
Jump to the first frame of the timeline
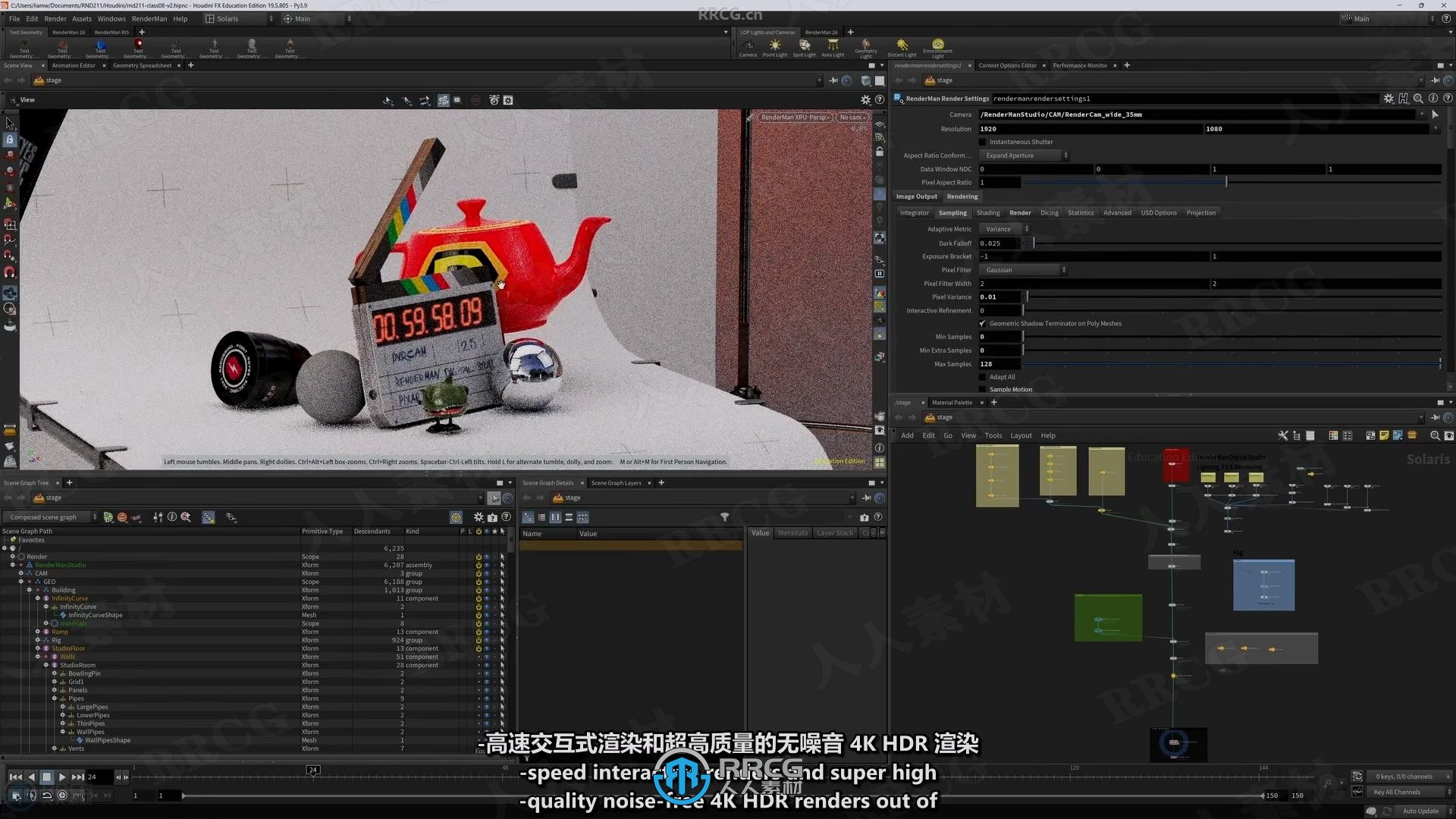coord(15,777)
